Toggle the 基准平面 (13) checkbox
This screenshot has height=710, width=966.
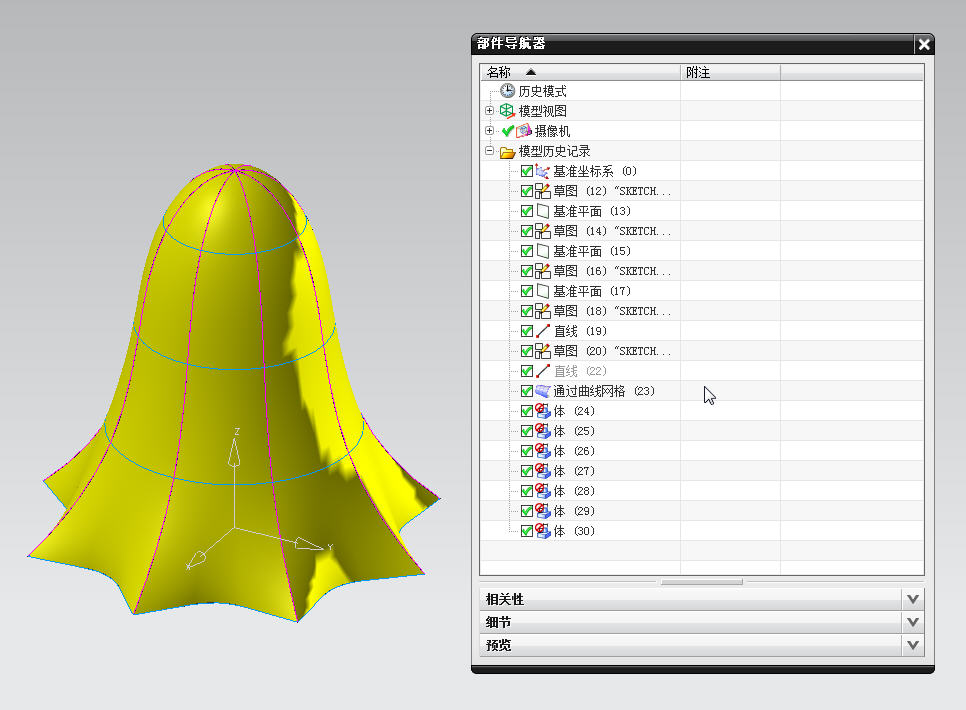coord(527,211)
